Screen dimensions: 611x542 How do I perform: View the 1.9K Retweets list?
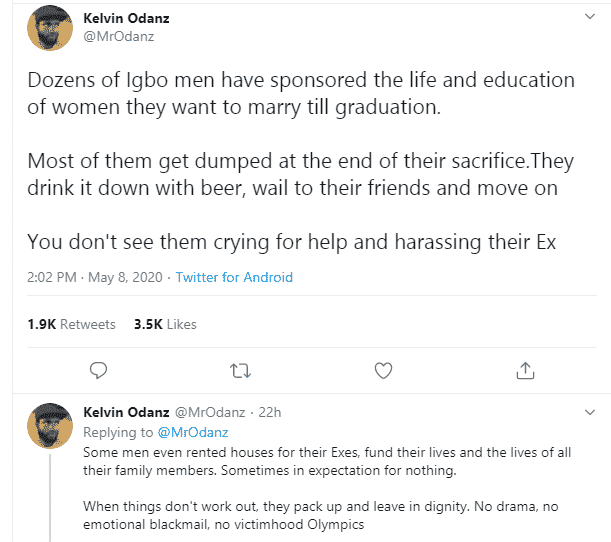(71, 324)
